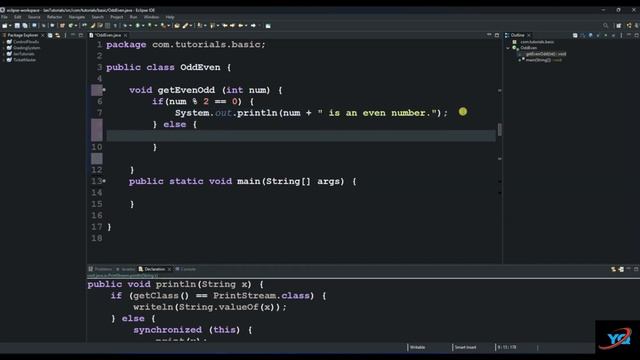This screenshot has width=640, height=360.
Task: Click the Save All toolbar icon
Action: pyautogui.click(x=25, y=25)
